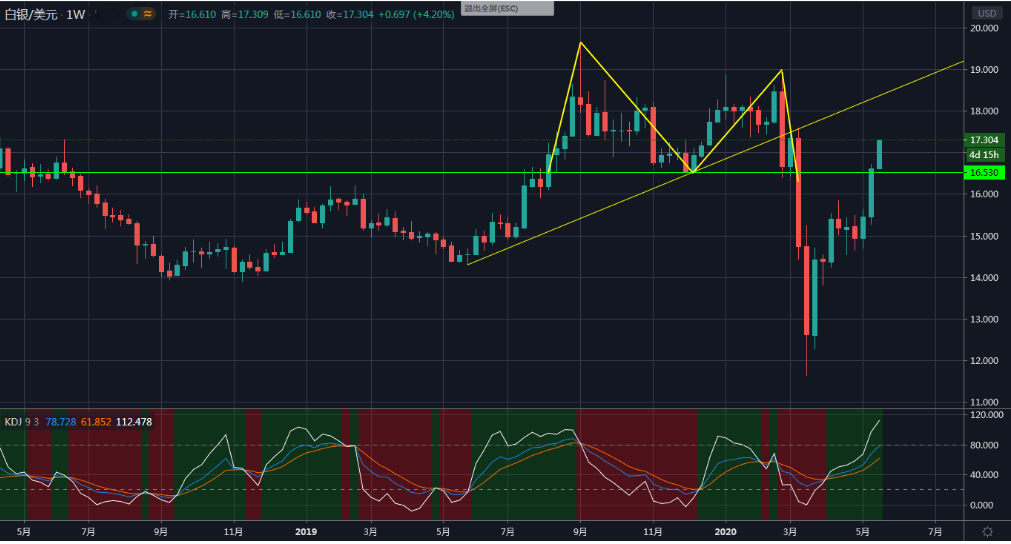Click the 20.000 price scale label
This screenshot has height=544, width=1011.
(984, 28)
